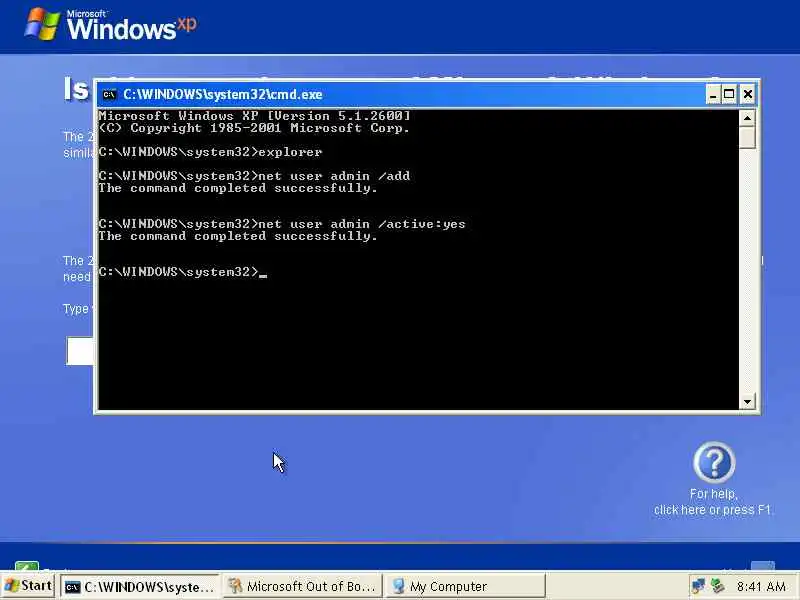Click the 'net user admin /active:yes' line
The width and height of the screenshot is (800, 600).
282,224
